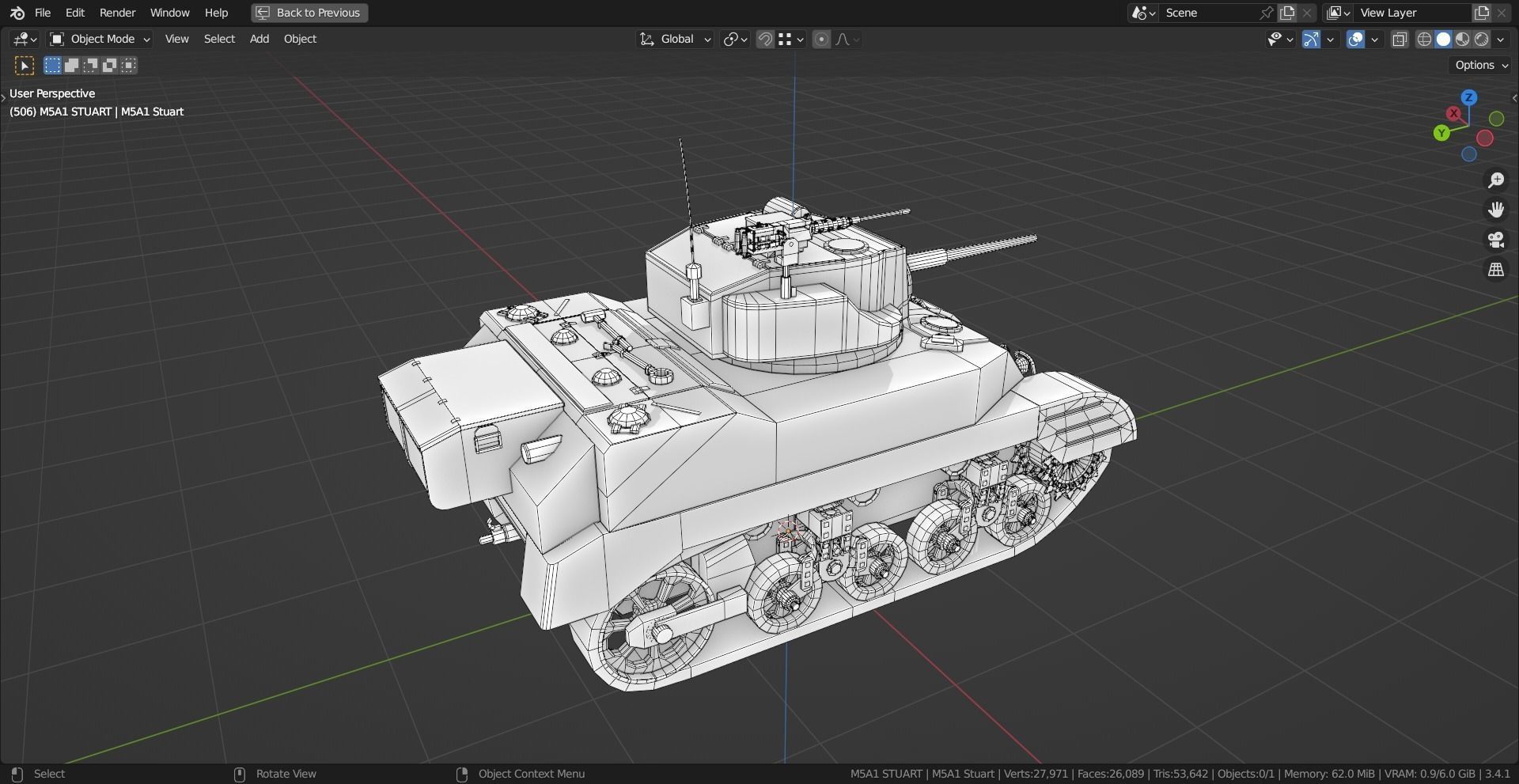The image size is (1519, 784).
Task: Click the X axis on navigation gizmo
Action: [1454, 114]
